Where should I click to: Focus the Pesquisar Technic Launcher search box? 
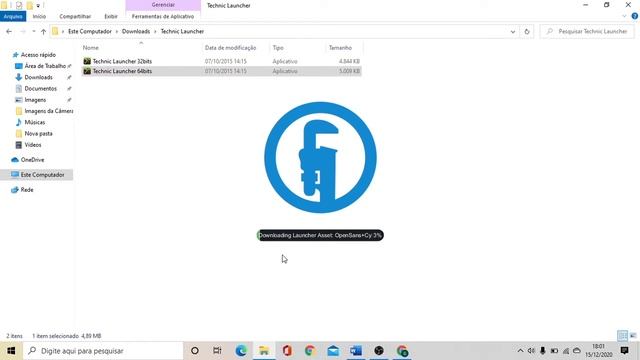click(x=587, y=31)
